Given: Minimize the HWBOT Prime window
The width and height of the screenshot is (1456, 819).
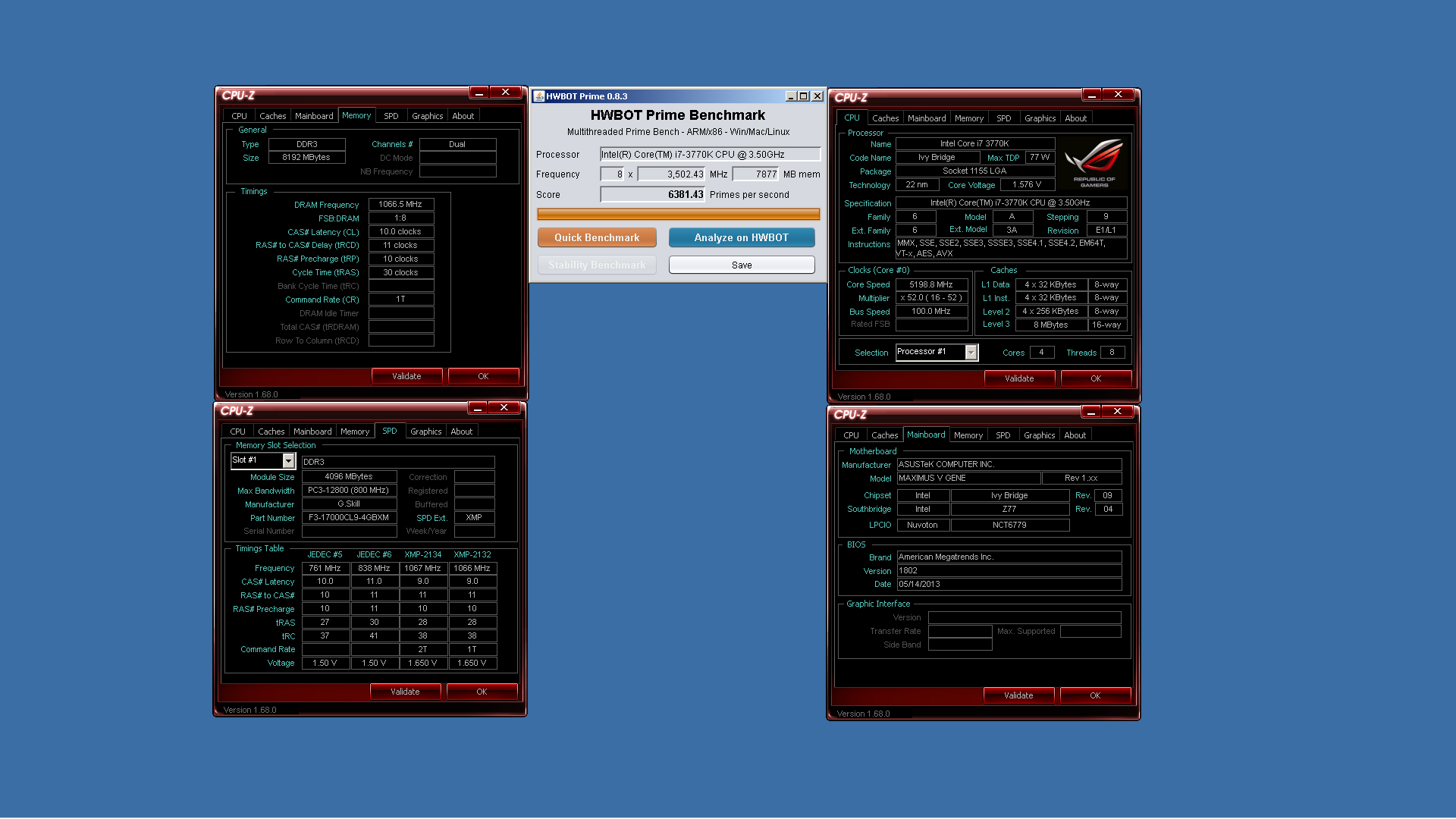Looking at the screenshot, I should click(791, 96).
